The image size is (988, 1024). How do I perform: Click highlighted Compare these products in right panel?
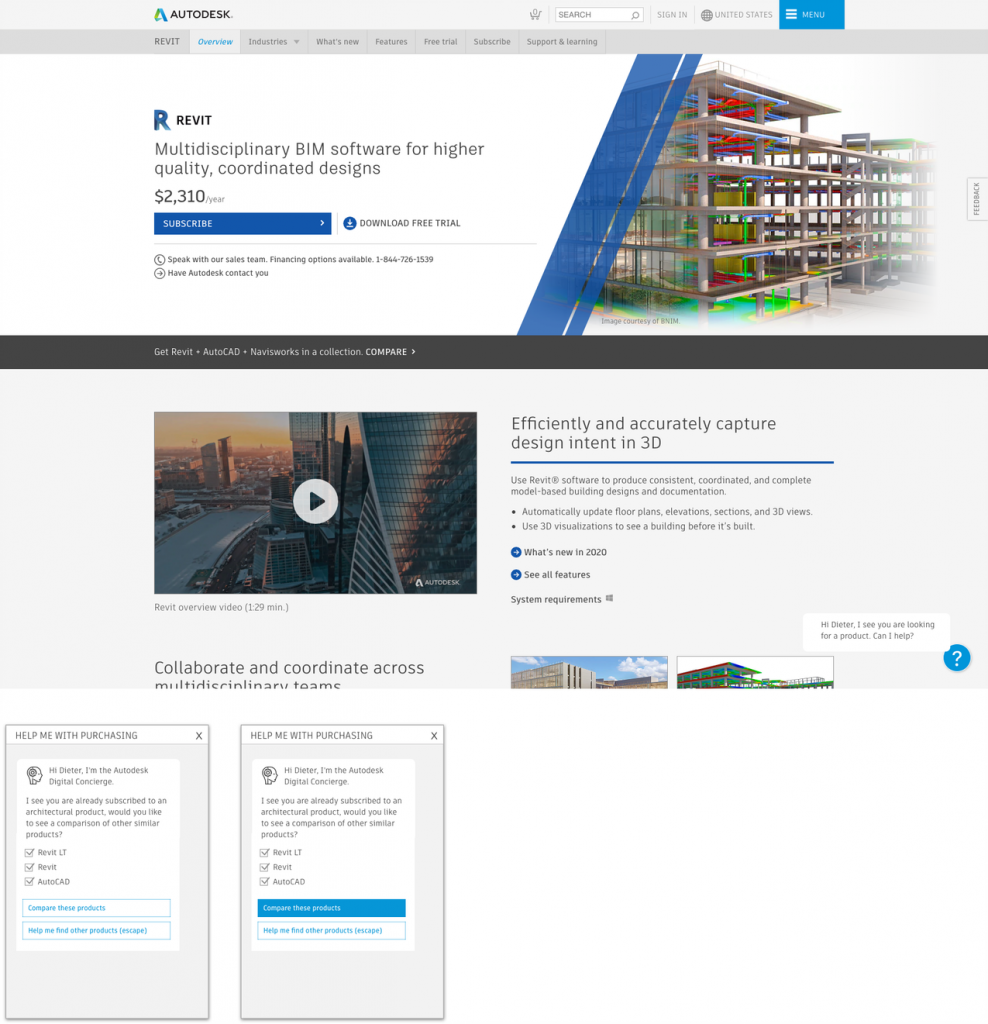pyautogui.click(x=332, y=908)
